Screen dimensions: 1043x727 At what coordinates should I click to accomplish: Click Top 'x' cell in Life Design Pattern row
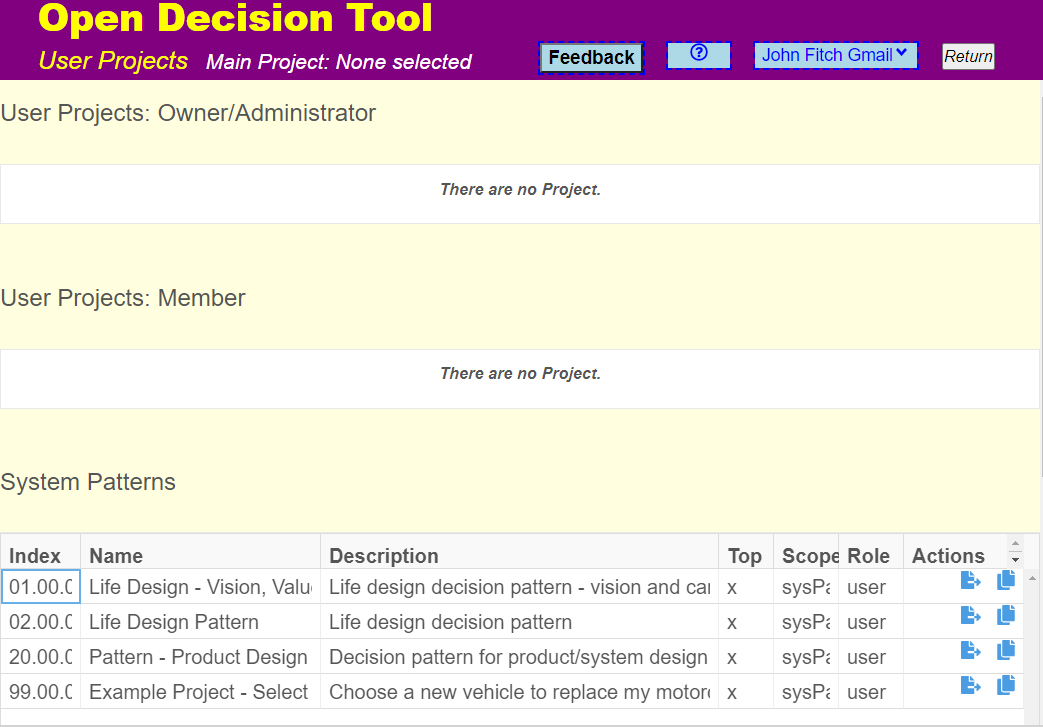(x=746, y=622)
